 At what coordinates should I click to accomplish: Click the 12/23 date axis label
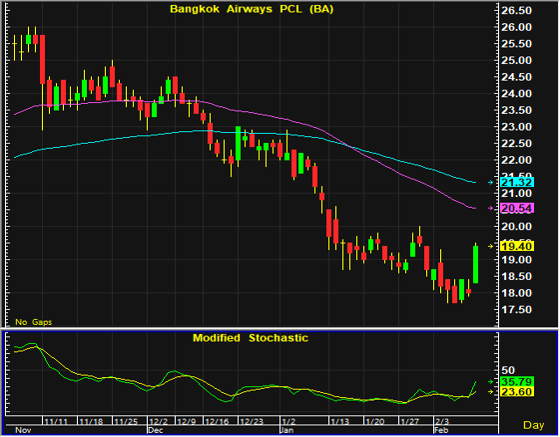pos(252,422)
